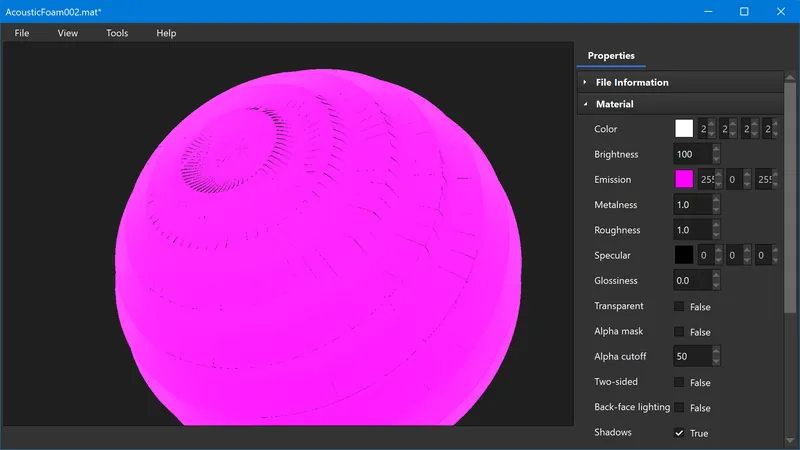Image resolution: width=800 pixels, height=450 pixels.
Task: Increase the Roughness value with up arrow
Action: click(x=716, y=225)
